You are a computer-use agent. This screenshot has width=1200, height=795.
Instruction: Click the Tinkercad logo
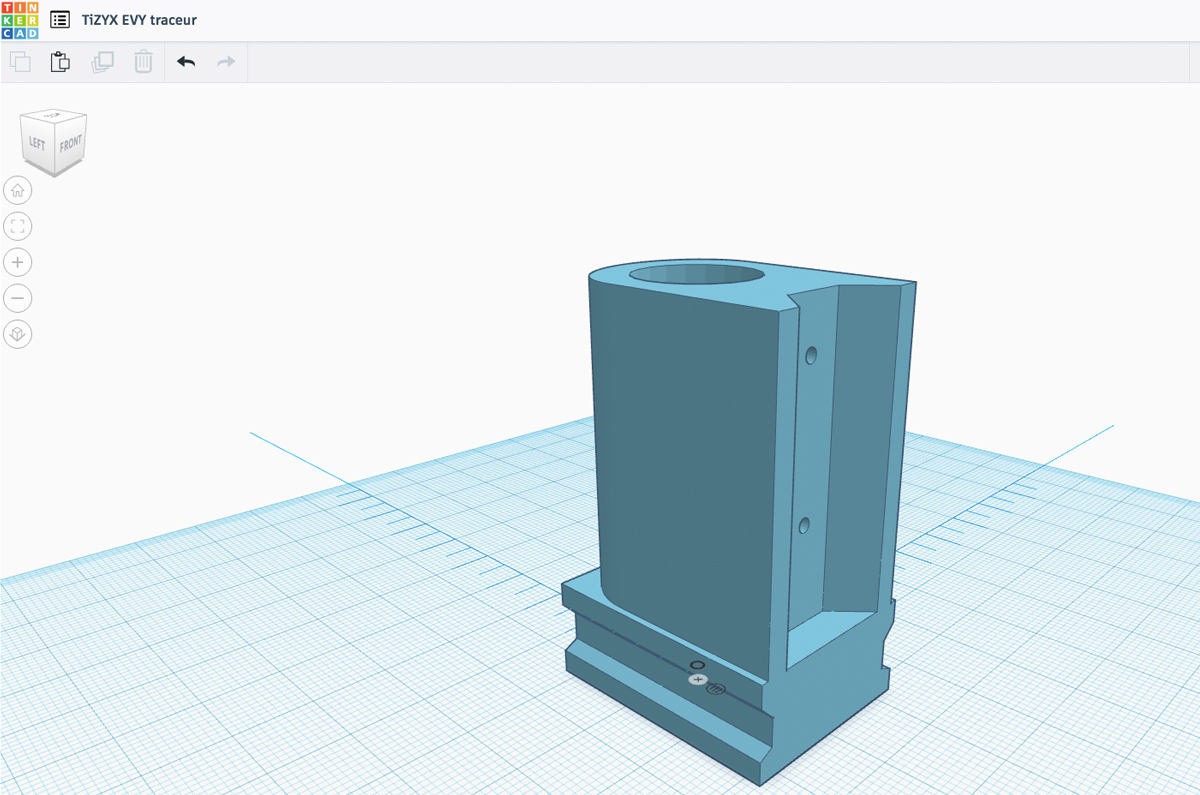click(x=20, y=20)
